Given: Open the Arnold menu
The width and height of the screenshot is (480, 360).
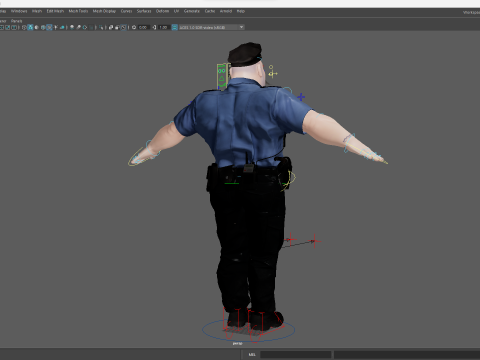Looking at the screenshot, I should [226, 11].
